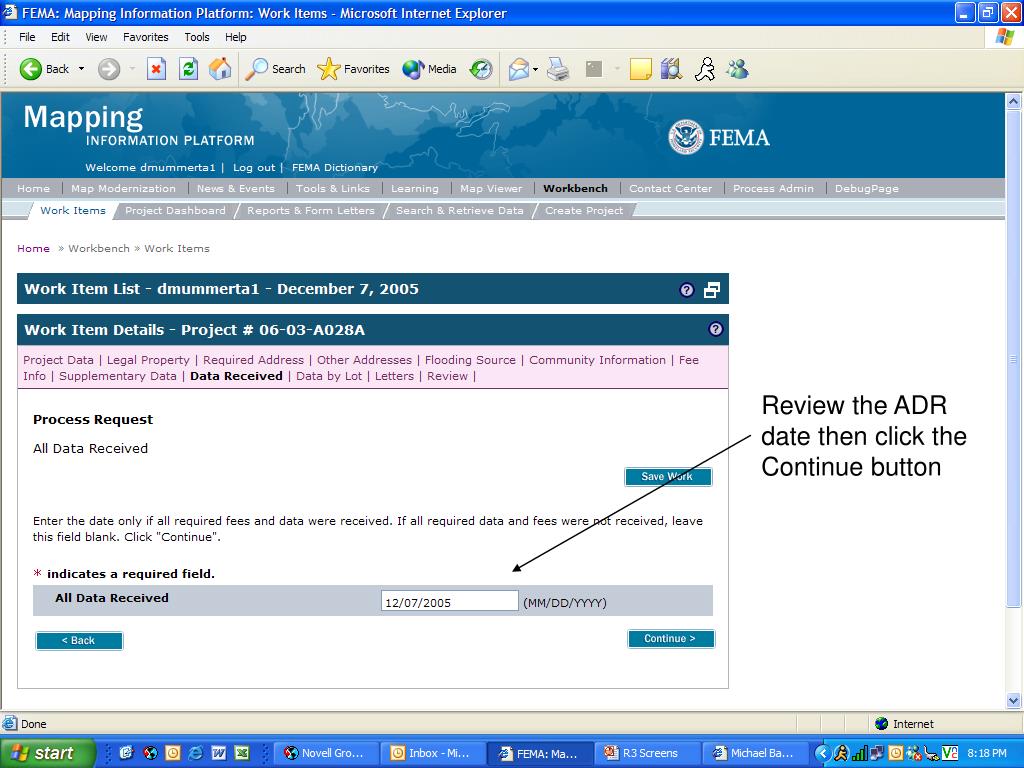Image resolution: width=1024 pixels, height=768 pixels.
Task: Click the History clock icon
Action: pos(481,69)
